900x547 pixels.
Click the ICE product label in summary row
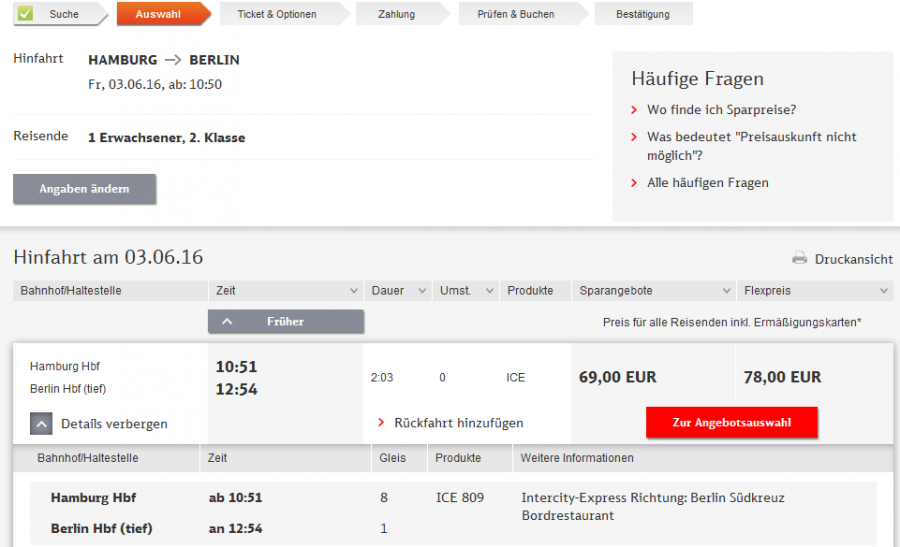click(x=515, y=378)
